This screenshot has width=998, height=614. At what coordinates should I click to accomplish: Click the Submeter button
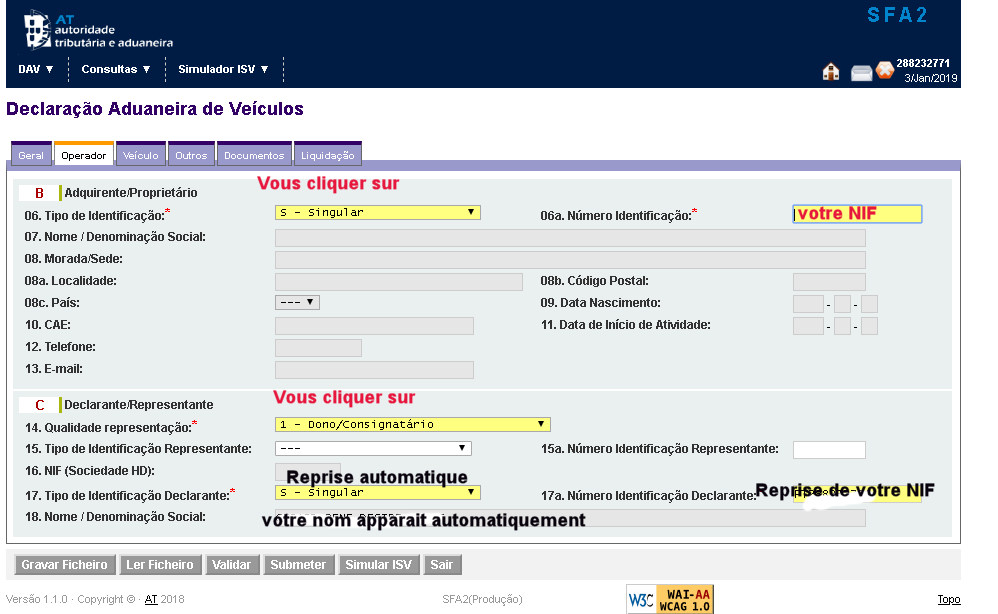[299, 564]
